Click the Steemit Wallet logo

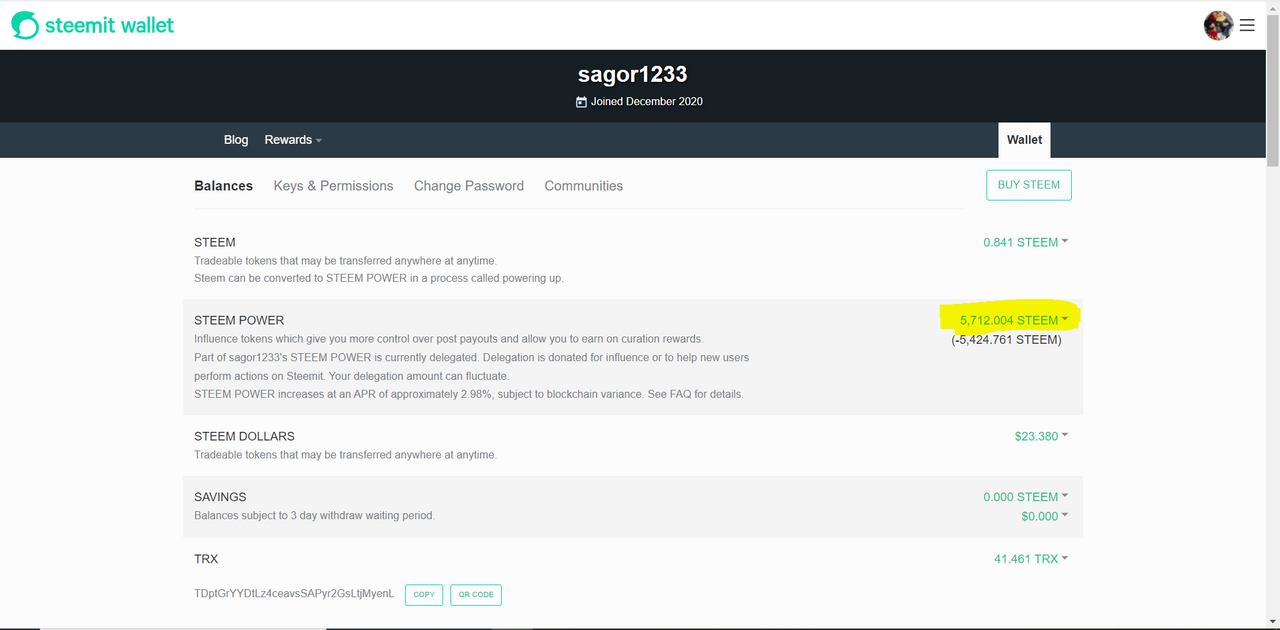[93, 26]
